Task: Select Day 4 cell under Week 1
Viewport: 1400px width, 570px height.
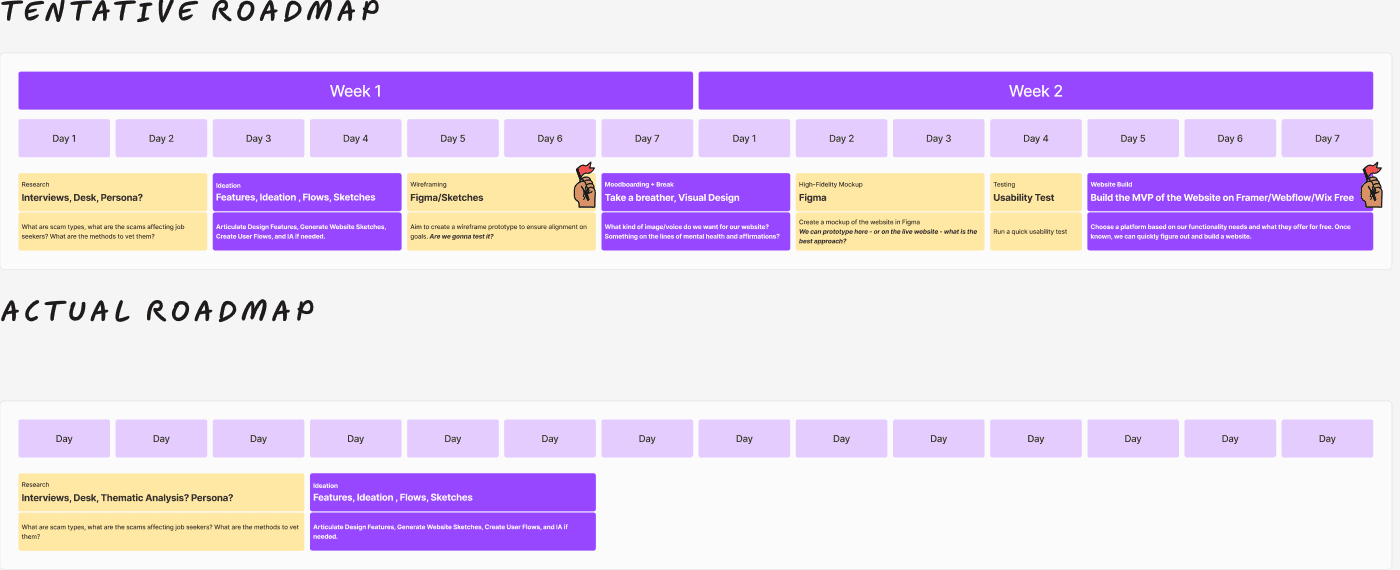Action: click(x=355, y=139)
